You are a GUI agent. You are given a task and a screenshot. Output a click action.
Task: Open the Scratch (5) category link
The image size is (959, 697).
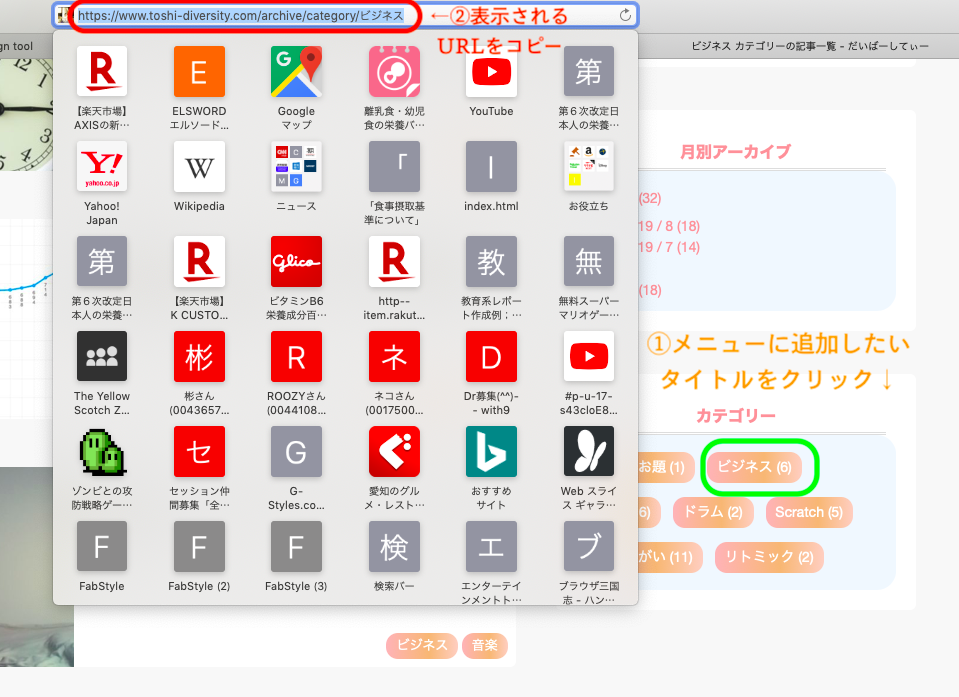tap(808, 512)
